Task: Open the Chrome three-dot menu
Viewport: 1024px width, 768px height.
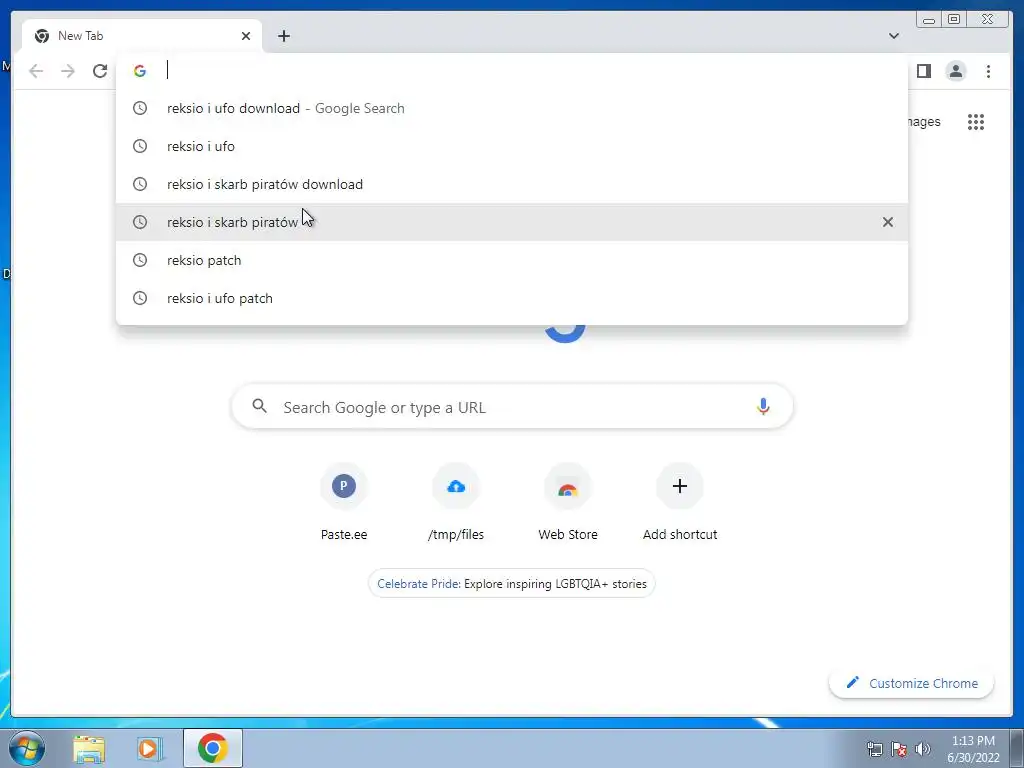Action: pos(988,71)
